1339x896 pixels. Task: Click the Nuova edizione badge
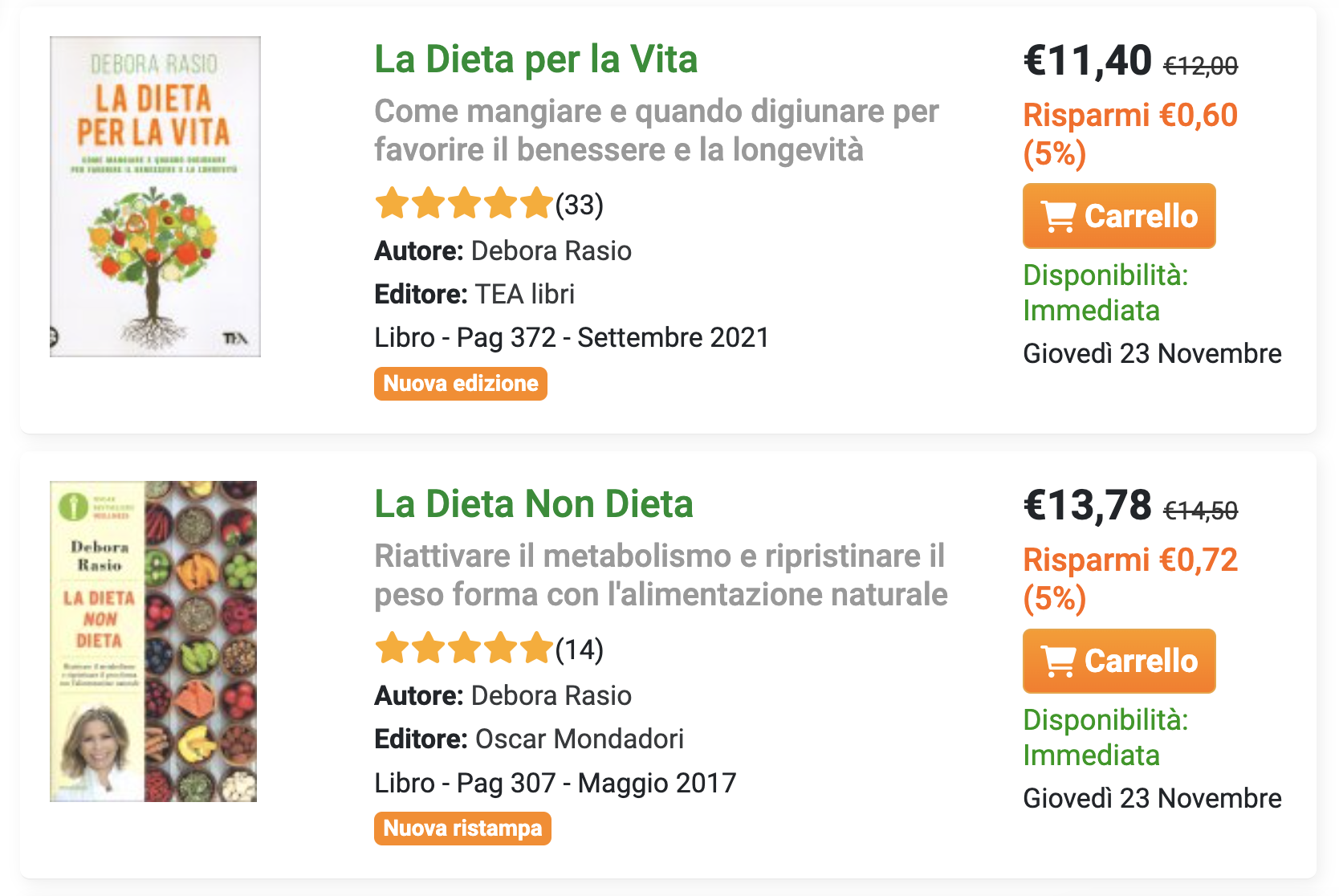[x=460, y=384]
